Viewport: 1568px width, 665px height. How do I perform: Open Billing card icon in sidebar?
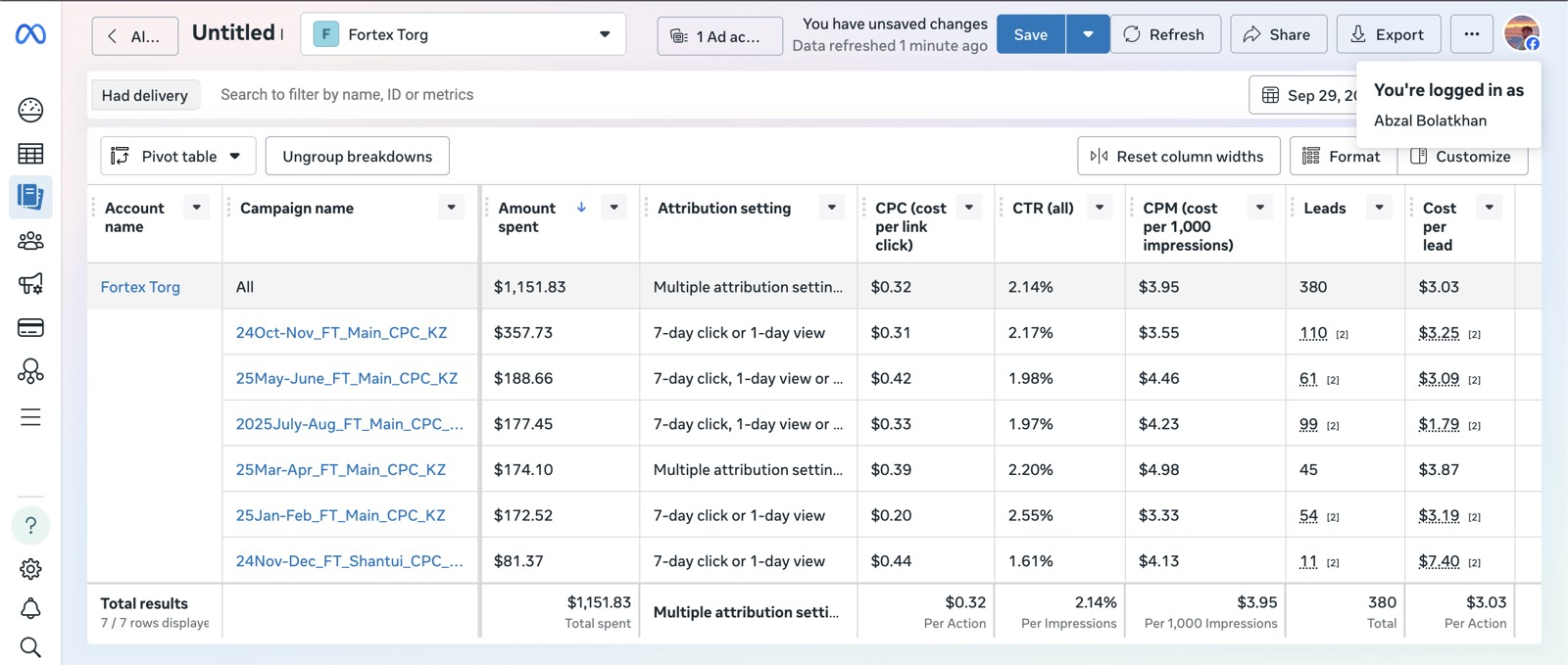(x=30, y=327)
